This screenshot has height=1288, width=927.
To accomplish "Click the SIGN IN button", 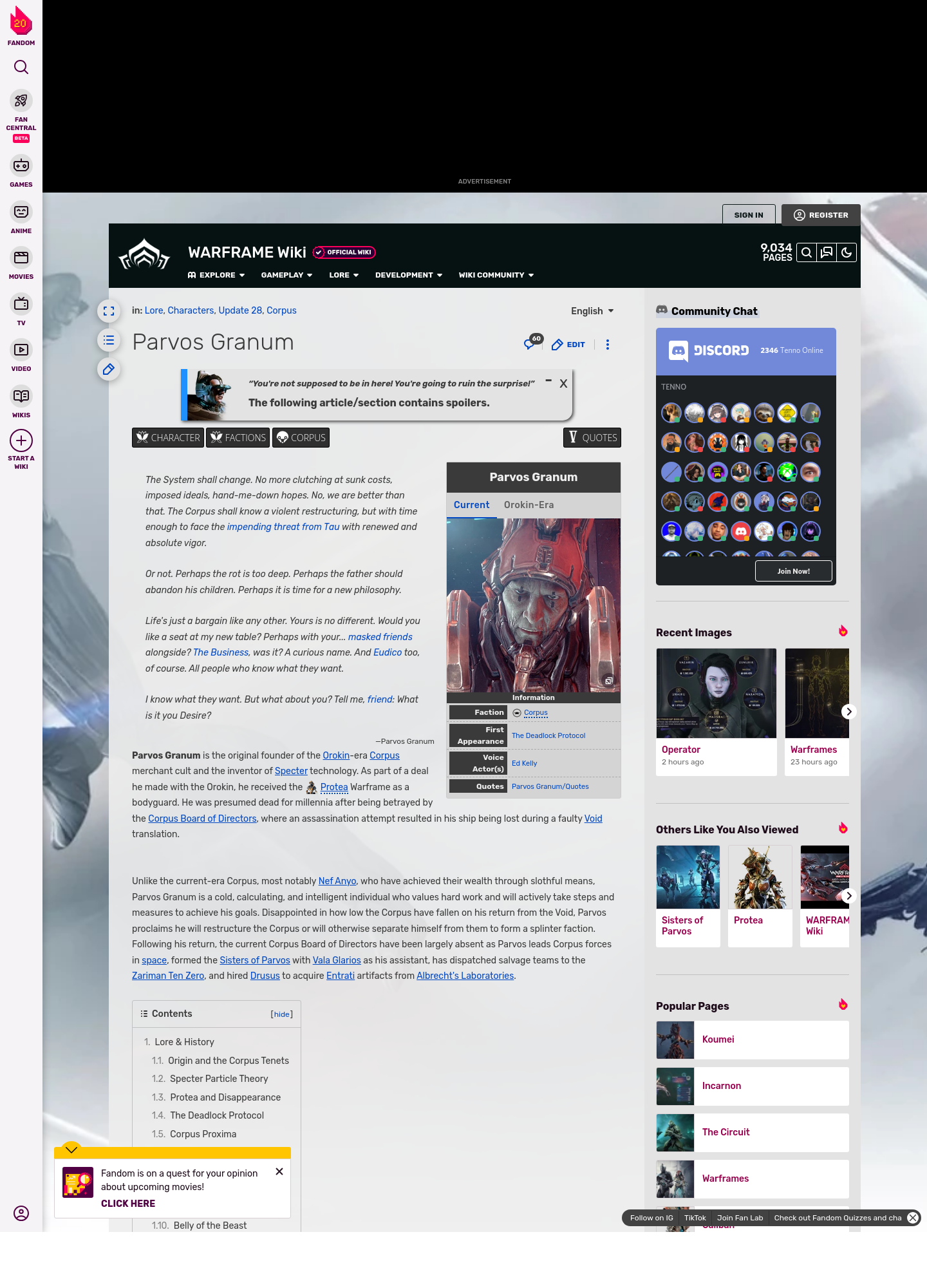I will (x=749, y=215).
